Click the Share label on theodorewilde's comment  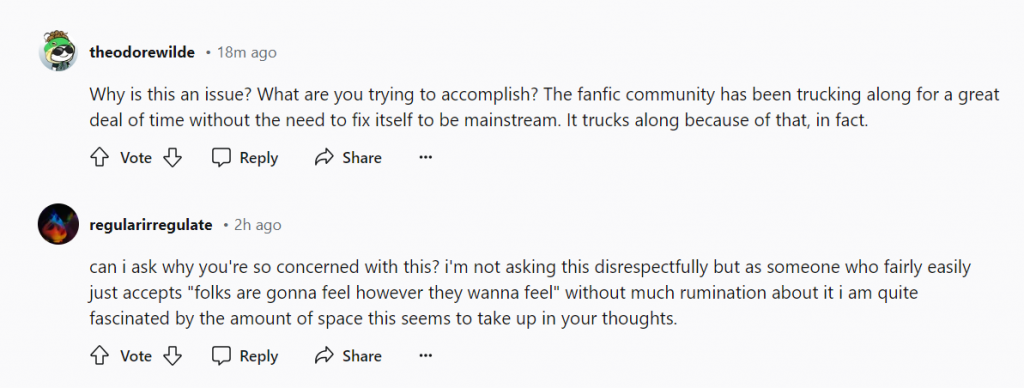click(362, 157)
